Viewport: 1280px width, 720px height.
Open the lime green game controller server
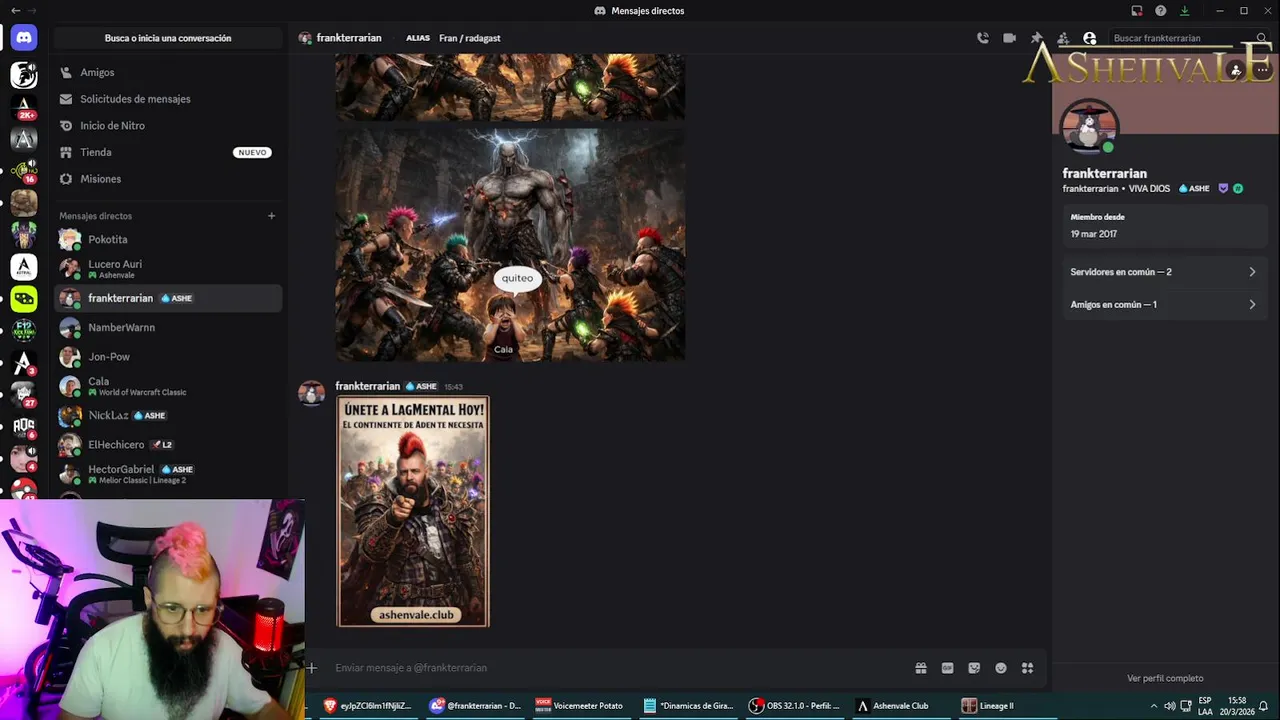tap(24, 299)
